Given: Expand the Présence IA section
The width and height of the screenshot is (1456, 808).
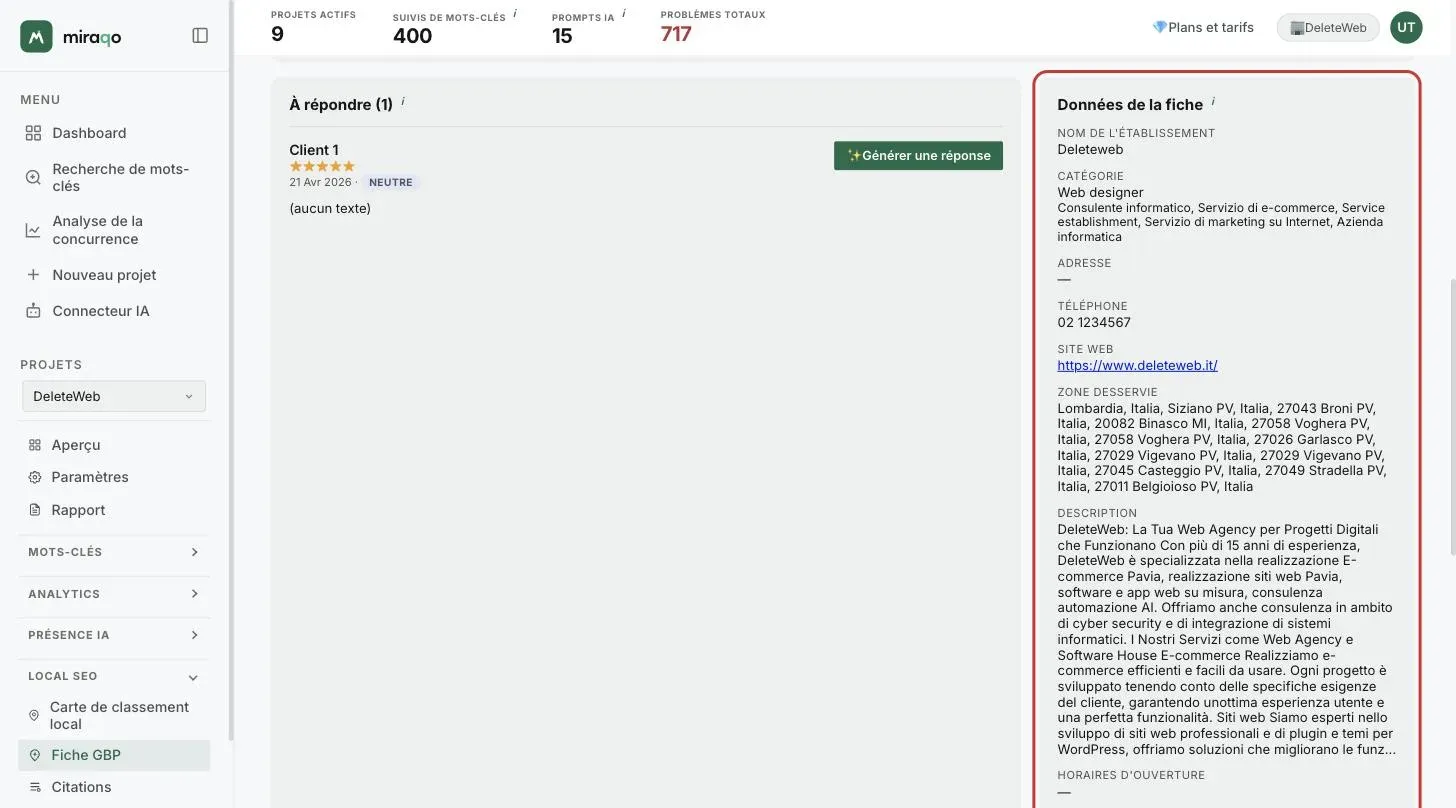Looking at the screenshot, I should click(114, 635).
